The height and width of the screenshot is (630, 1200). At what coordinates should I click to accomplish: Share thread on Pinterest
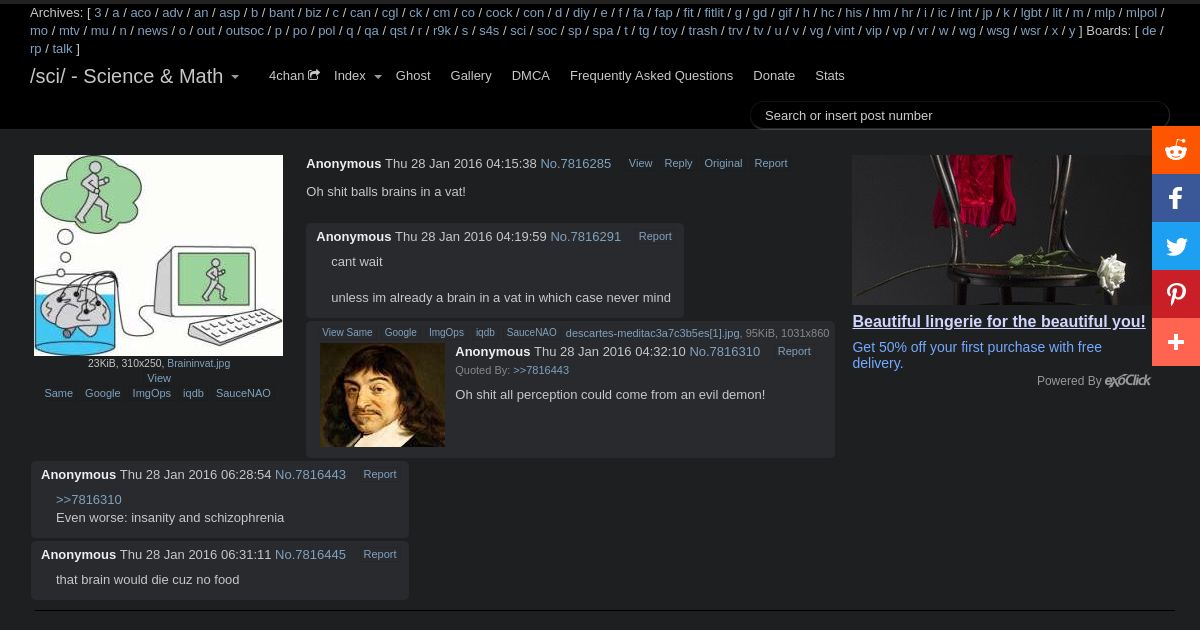click(x=1176, y=294)
